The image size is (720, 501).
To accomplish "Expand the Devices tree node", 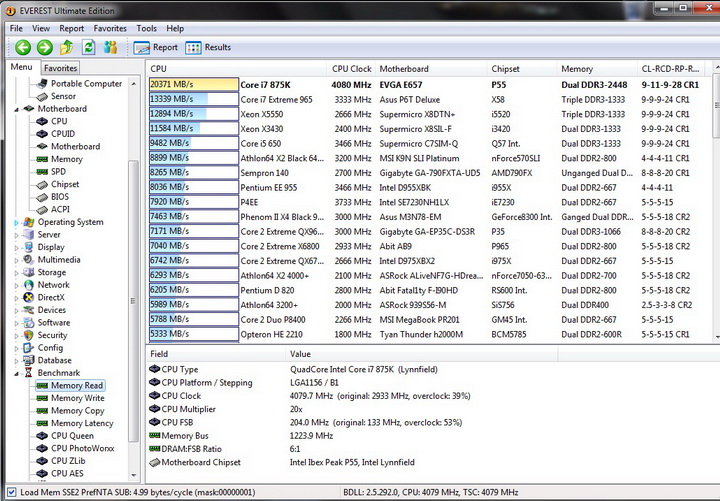I will coord(17,310).
